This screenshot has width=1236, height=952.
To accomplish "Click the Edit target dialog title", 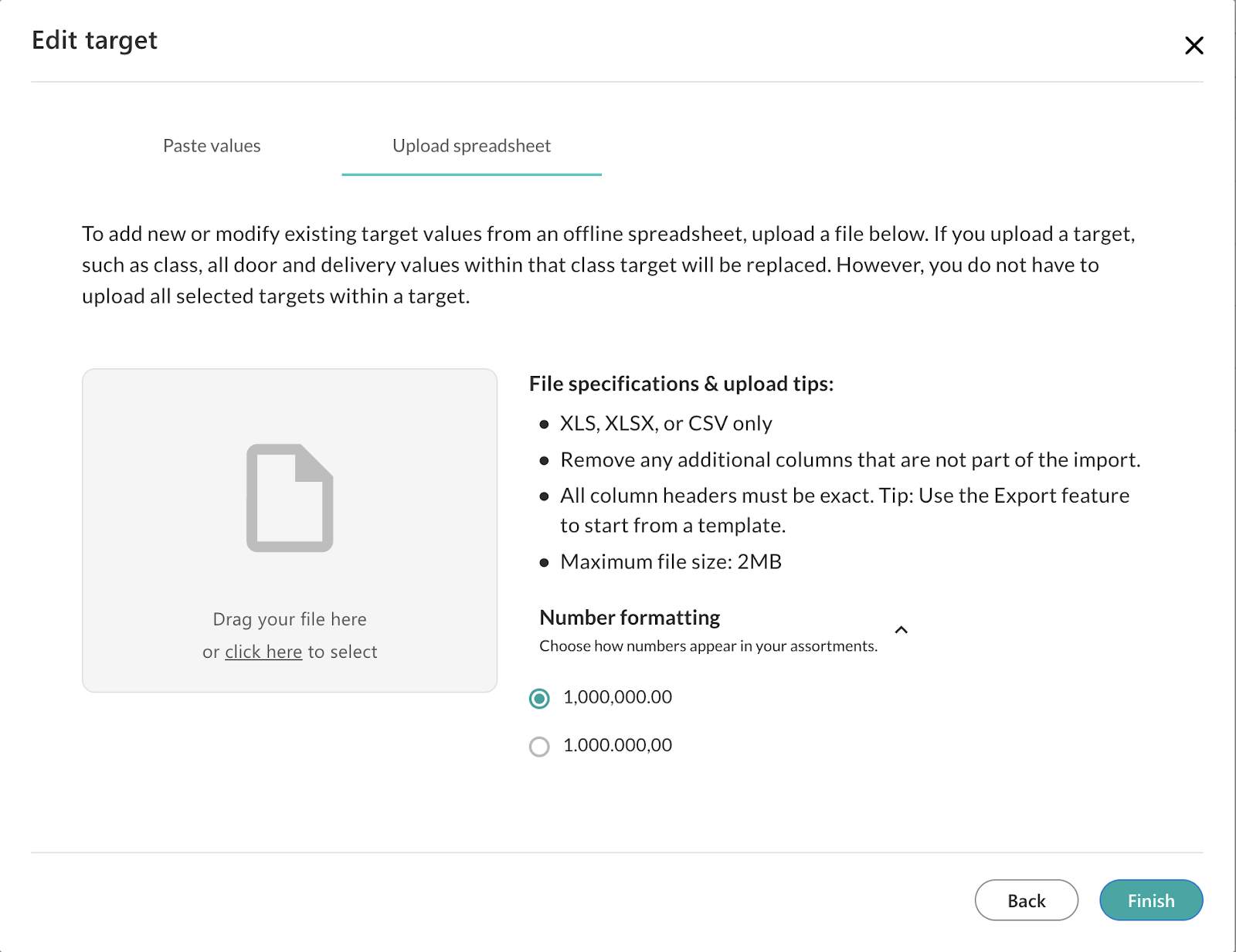I will click(94, 40).
